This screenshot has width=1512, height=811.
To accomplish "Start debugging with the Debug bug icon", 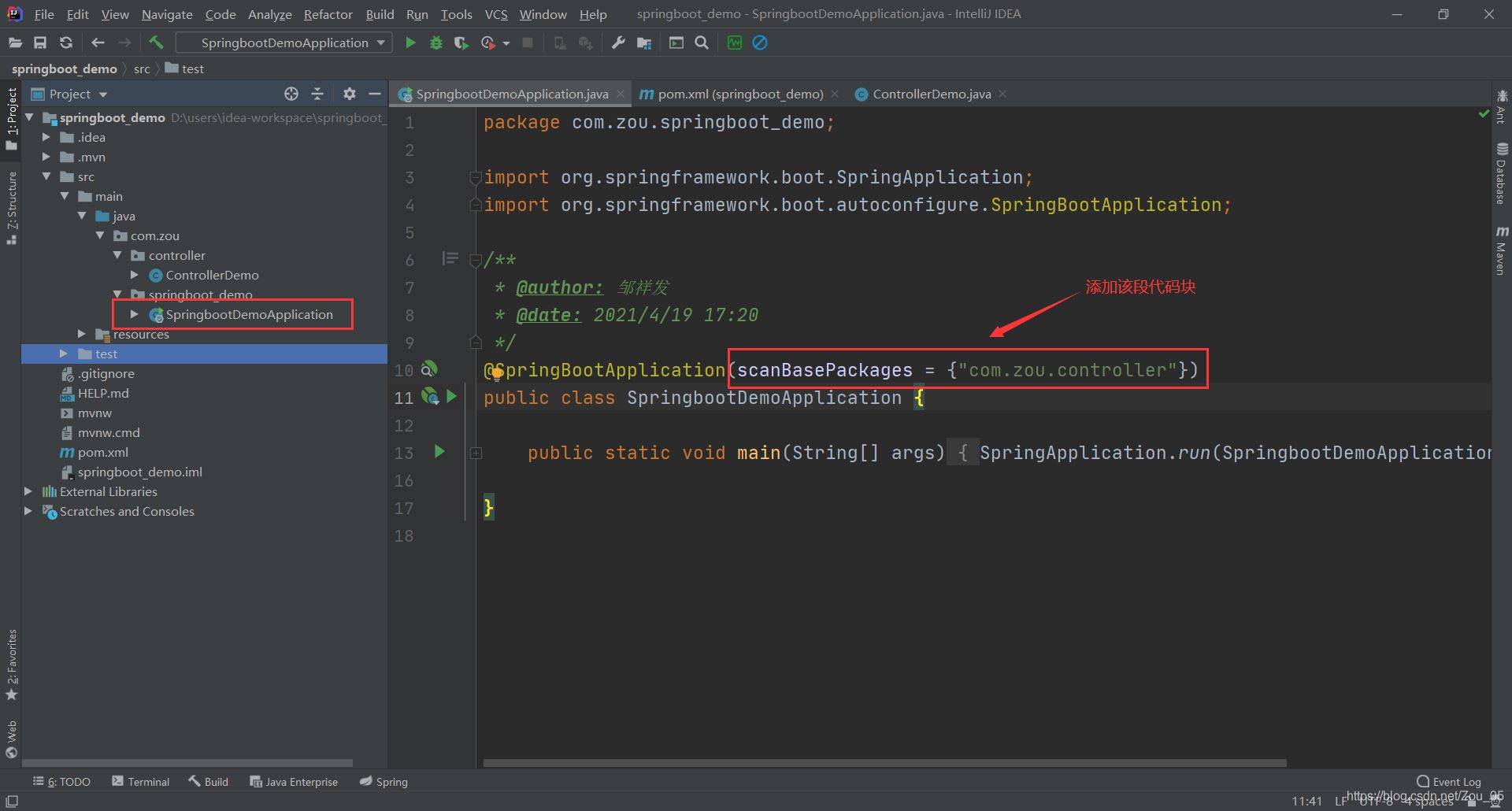I will pyautogui.click(x=435, y=43).
